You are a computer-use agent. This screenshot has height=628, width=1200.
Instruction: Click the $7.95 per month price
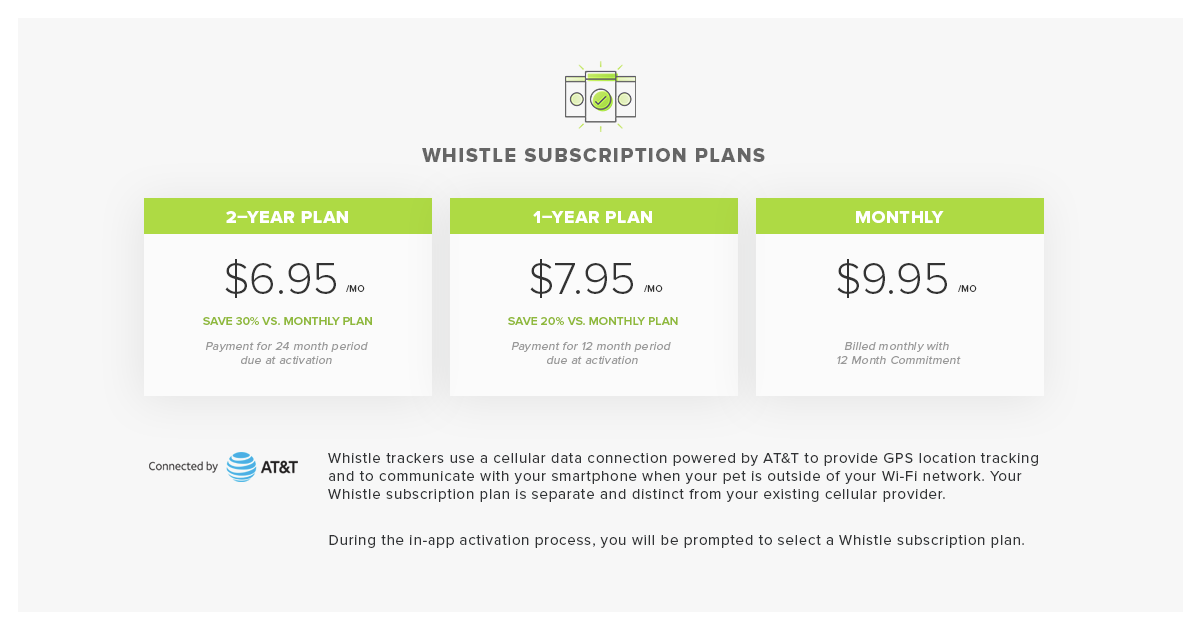[x=582, y=279]
